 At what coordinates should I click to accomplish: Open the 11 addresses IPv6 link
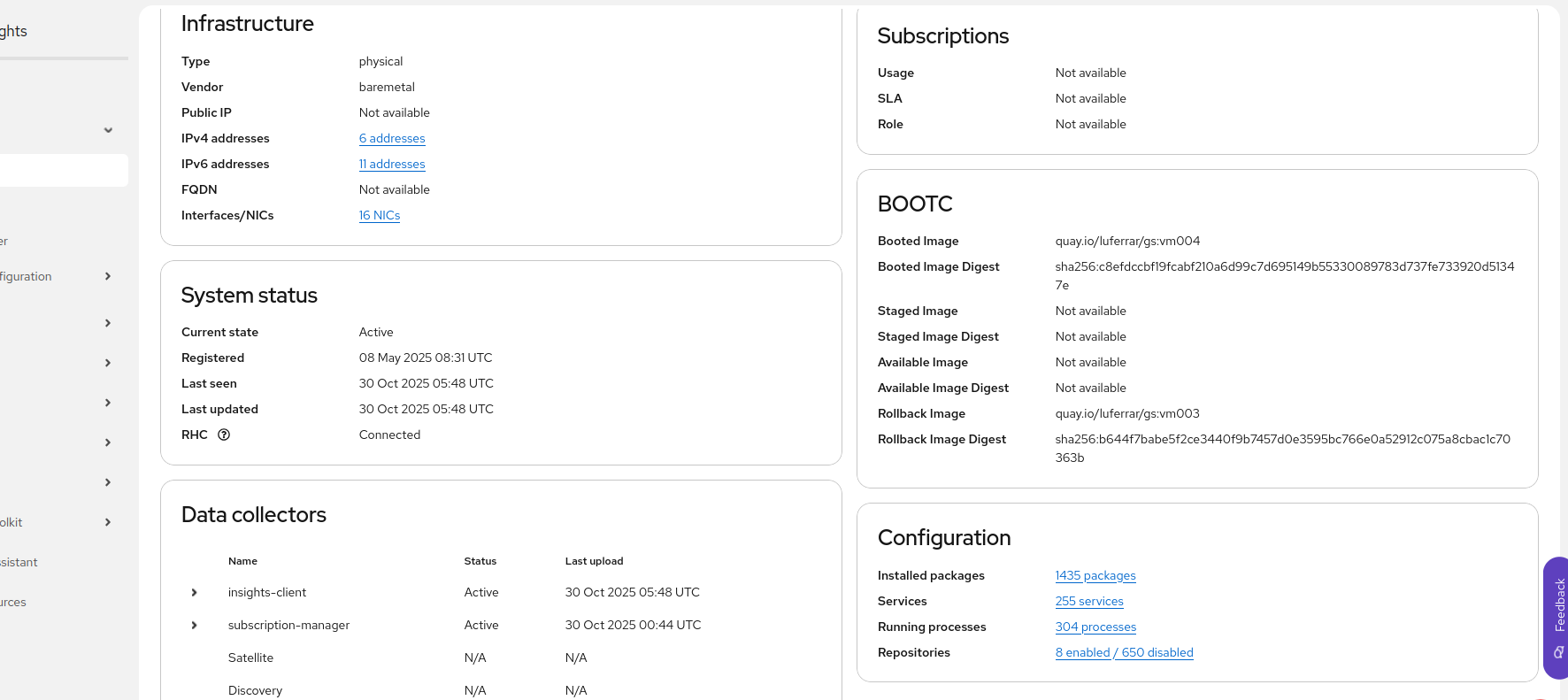click(x=392, y=164)
